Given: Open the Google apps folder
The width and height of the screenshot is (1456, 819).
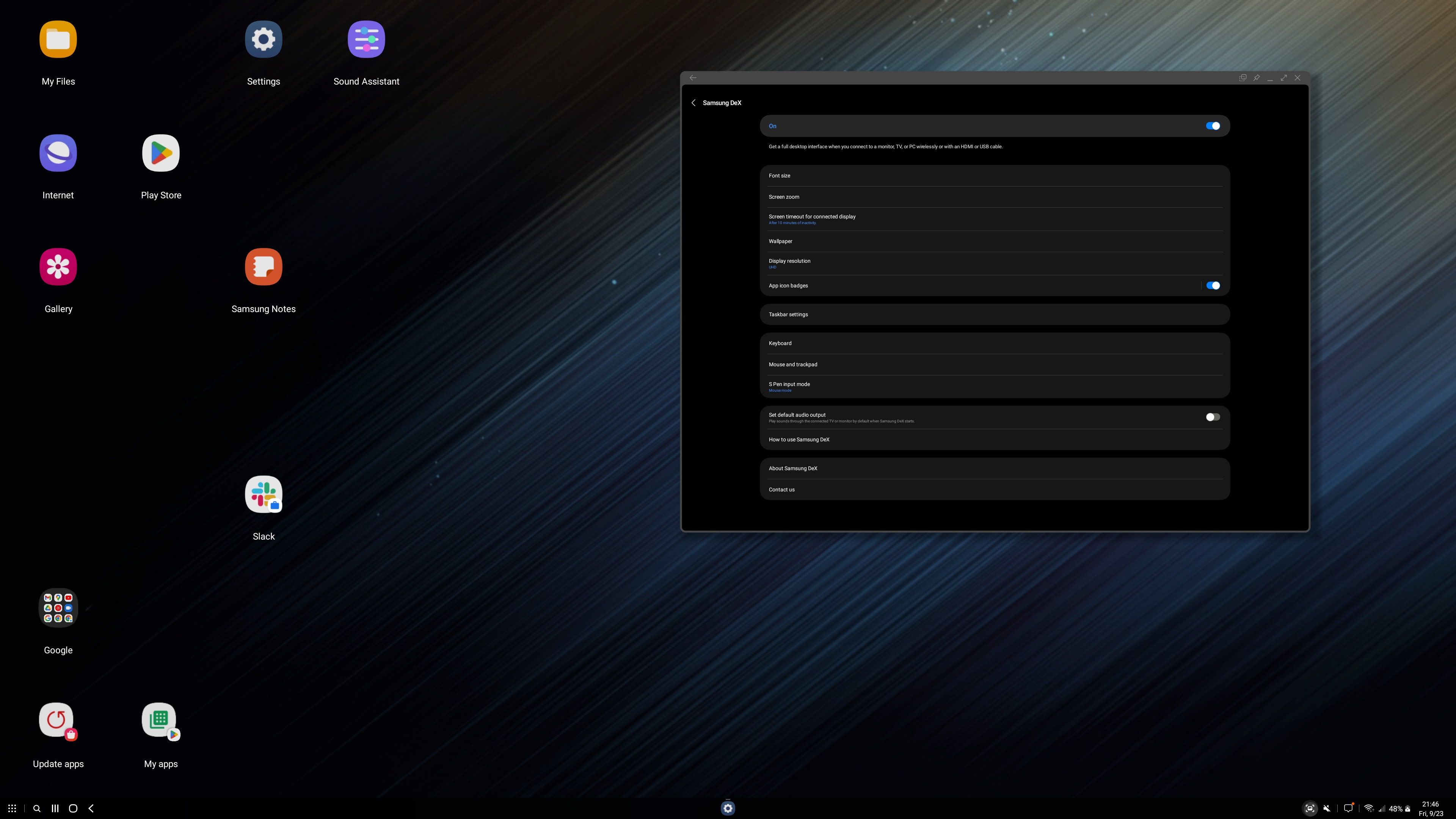Looking at the screenshot, I should [x=58, y=608].
